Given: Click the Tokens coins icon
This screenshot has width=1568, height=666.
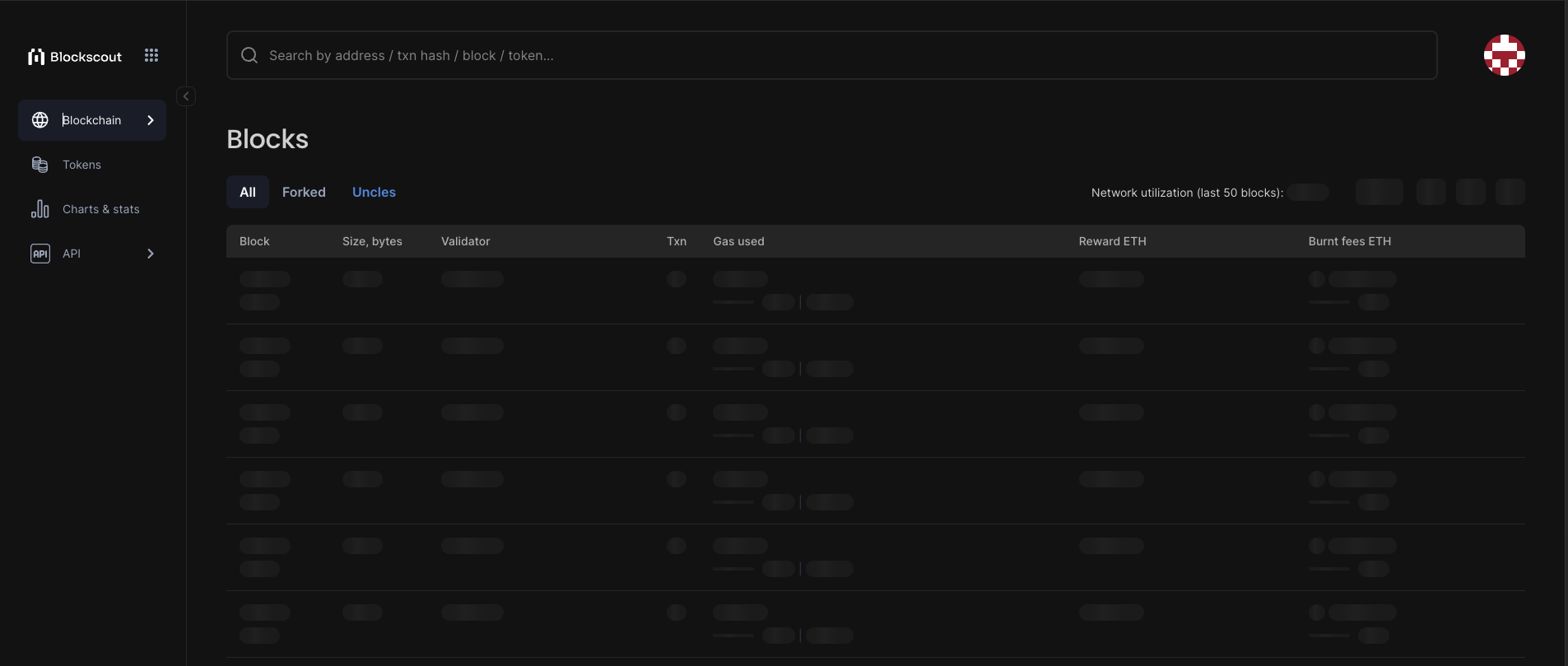Looking at the screenshot, I should (40, 165).
